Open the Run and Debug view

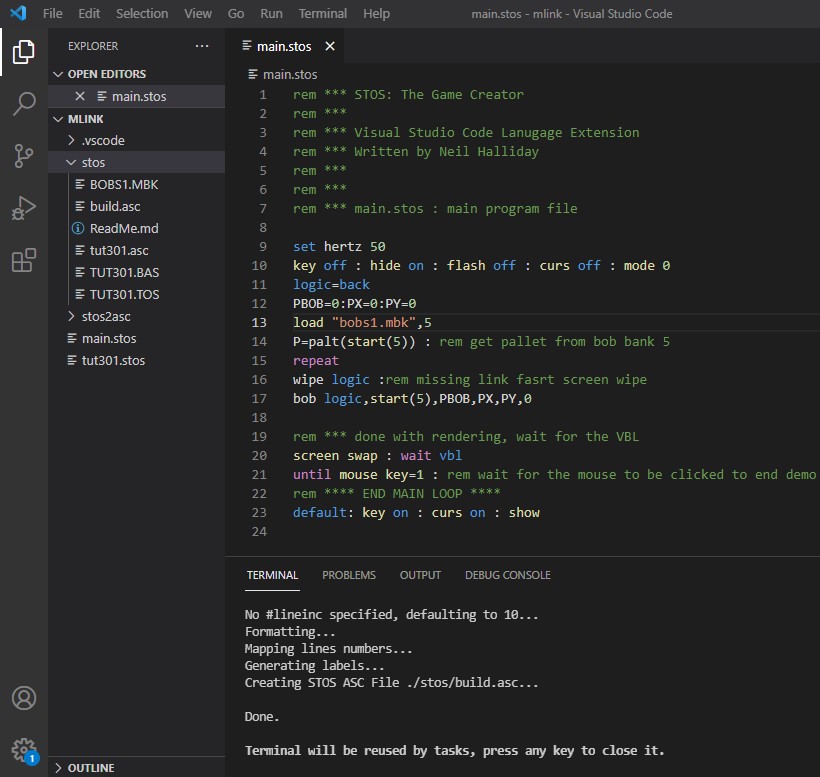(x=24, y=208)
